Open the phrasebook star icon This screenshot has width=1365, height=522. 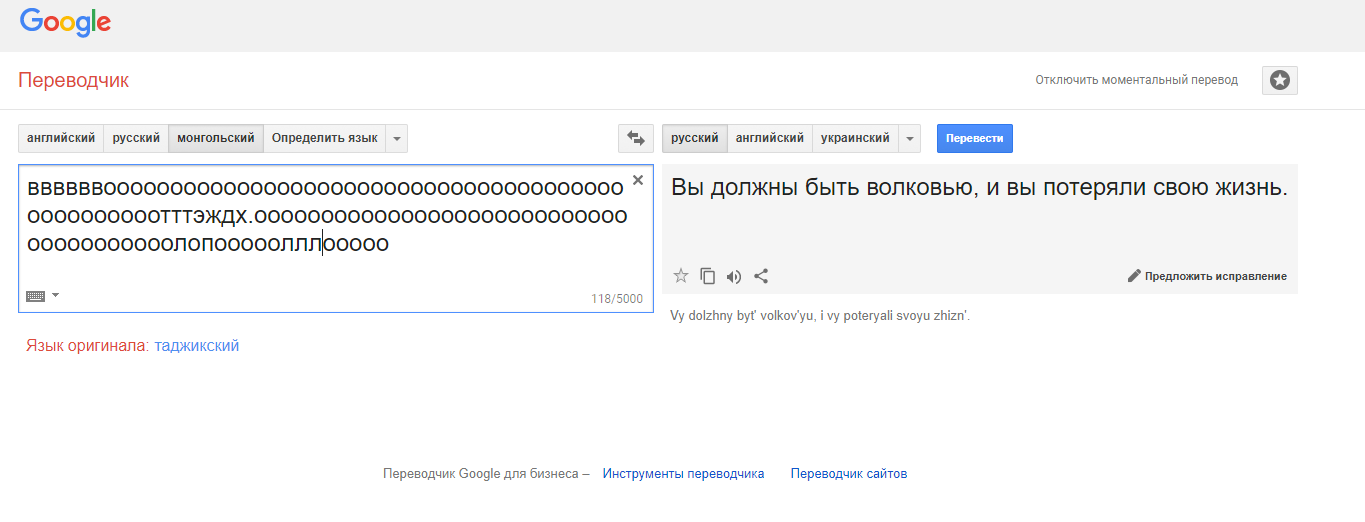[1279, 80]
